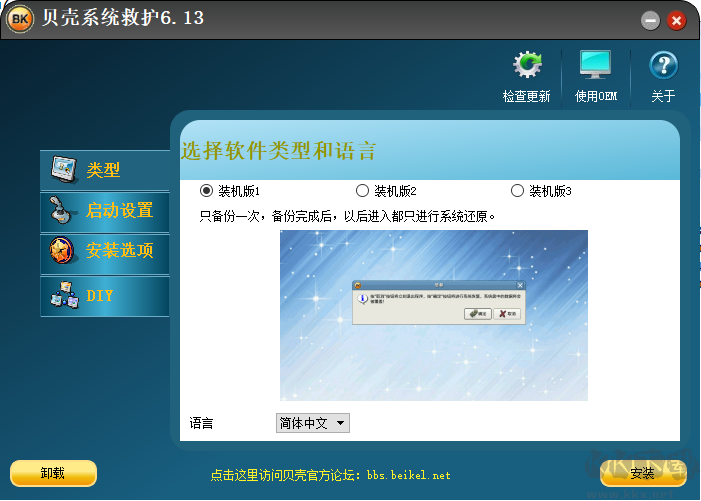Screen dimensions: 701x501
Task: Open the 关于 question mark icon
Action: [x=663, y=65]
